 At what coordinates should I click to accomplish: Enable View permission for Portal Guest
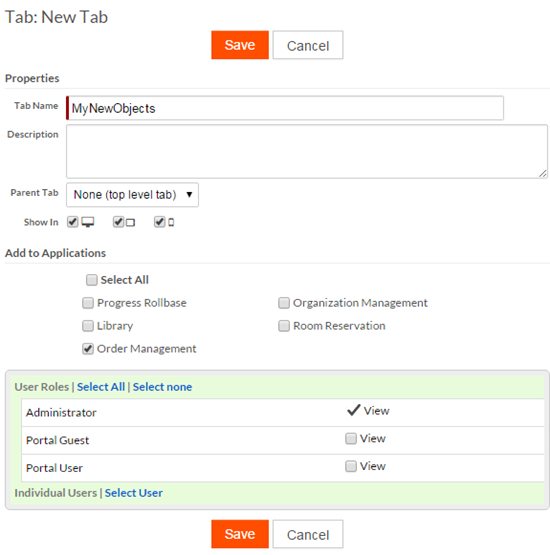pyautogui.click(x=350, y=439)
